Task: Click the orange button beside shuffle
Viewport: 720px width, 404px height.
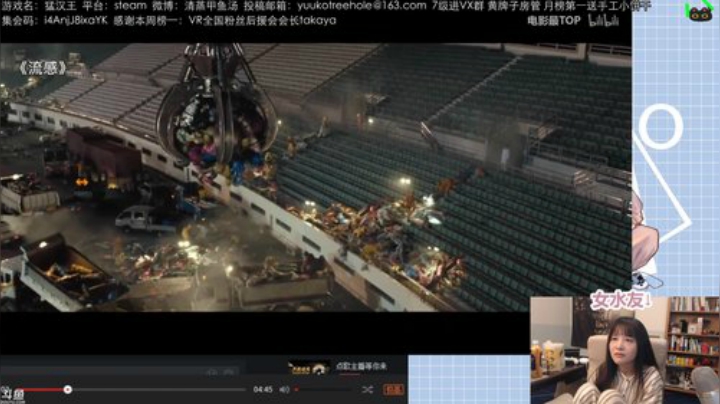Action: [394, 390]
